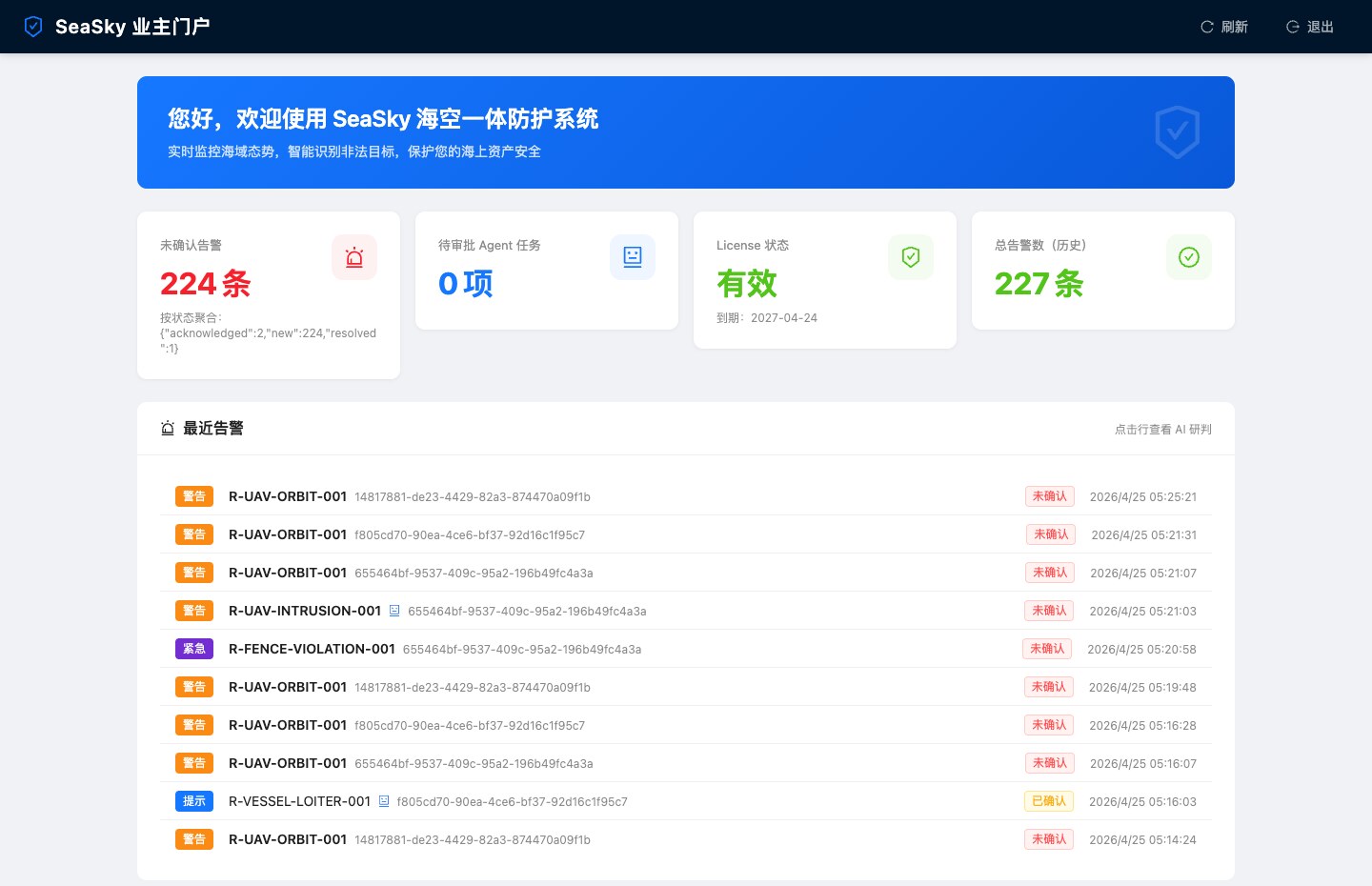Screen dimensions: 1372x886
Task: Open the alert timestamped 2026/4/25 05:14:24
Action: pyautogui.click(x=686, y=839)
